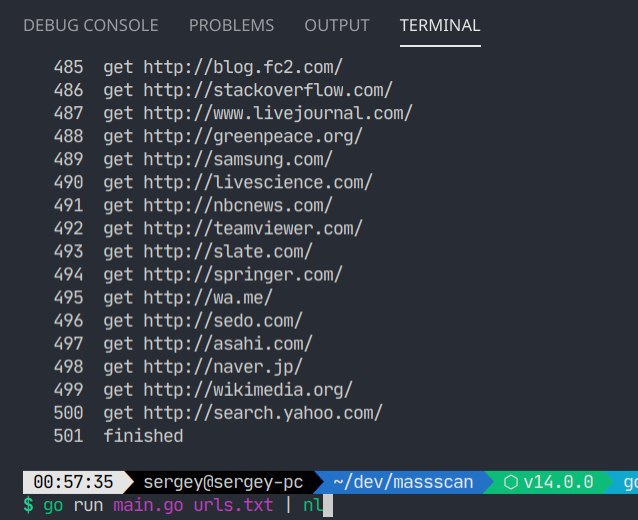Place cursor at end of command line
This screenshot has width=638, height=520.
(x=327, y=506)
